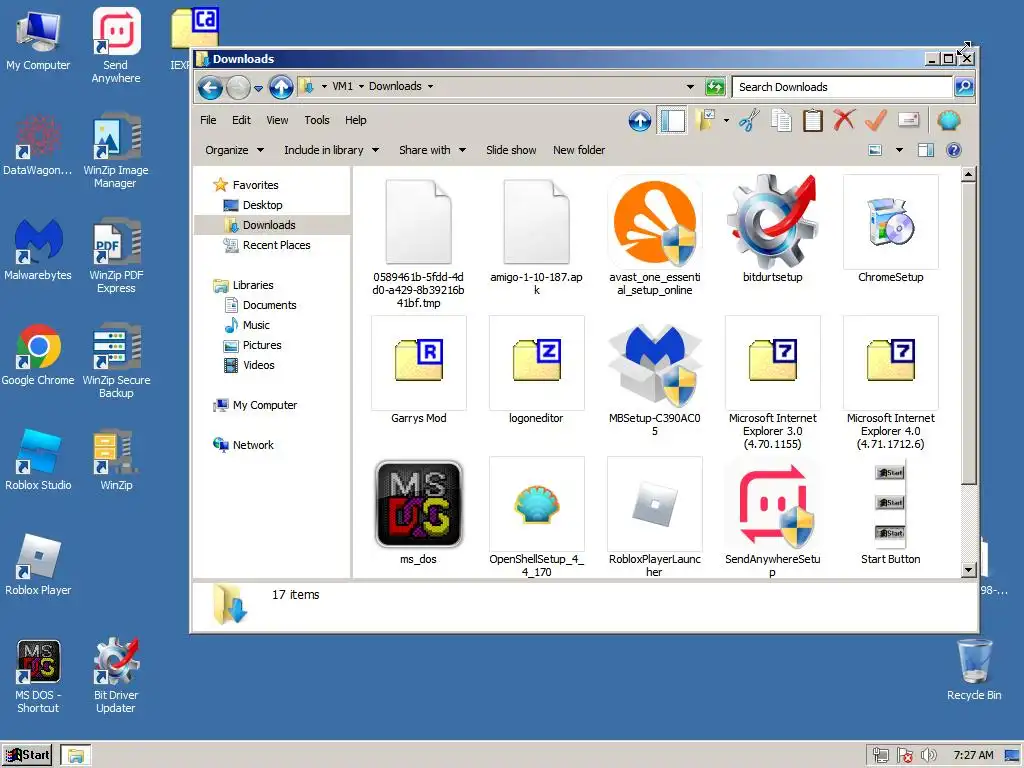Viewport: 1024px width, 768px height.
Task: Click the orange checkmark Properties icon
Action: click(x=876, y=120)
